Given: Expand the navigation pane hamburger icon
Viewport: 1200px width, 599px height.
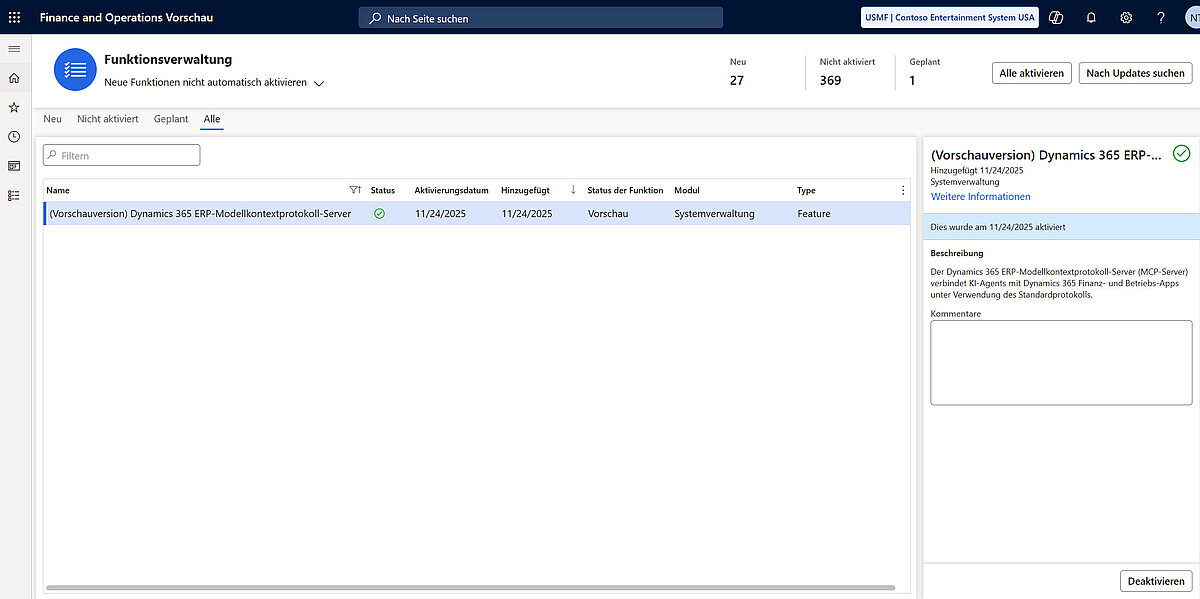Looking at the screenshot, I should click(x=14, y=48).
